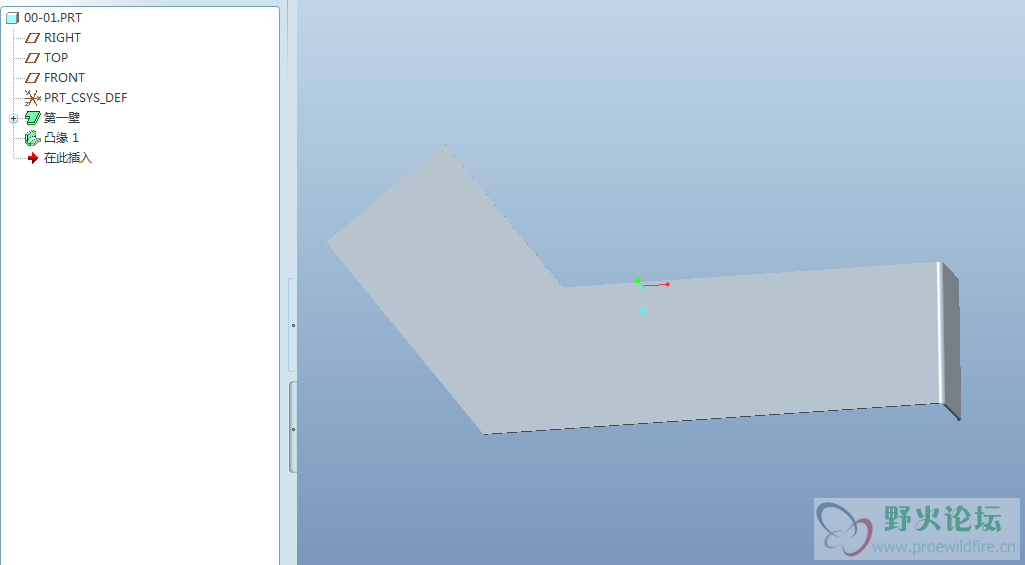The width and height of the screenshot is (1025, 565).
Task: Click the part icon beside 00-01.PRT
Action: pyautogui.click(x=12, y=18)
